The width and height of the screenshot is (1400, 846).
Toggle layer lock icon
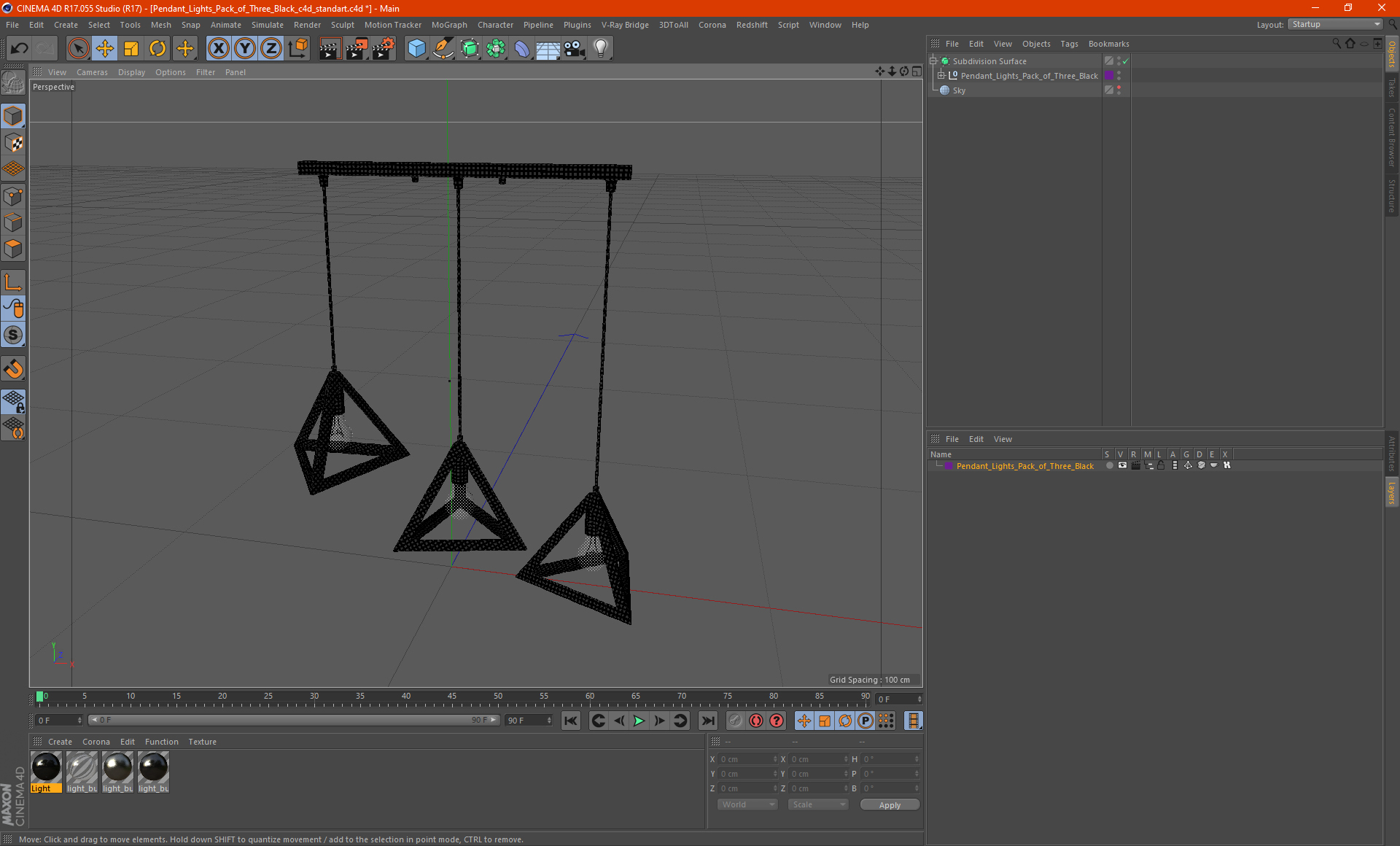pyautogui.click(x=1161, y=465)
